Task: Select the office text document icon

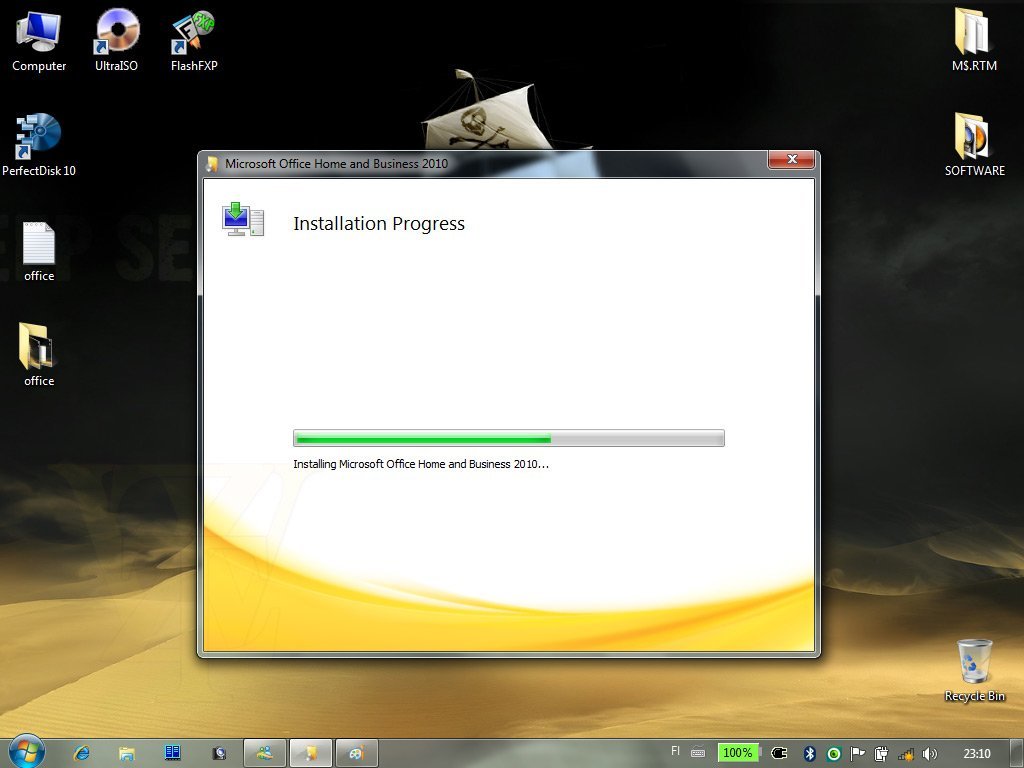Action: tap(39, 251)
